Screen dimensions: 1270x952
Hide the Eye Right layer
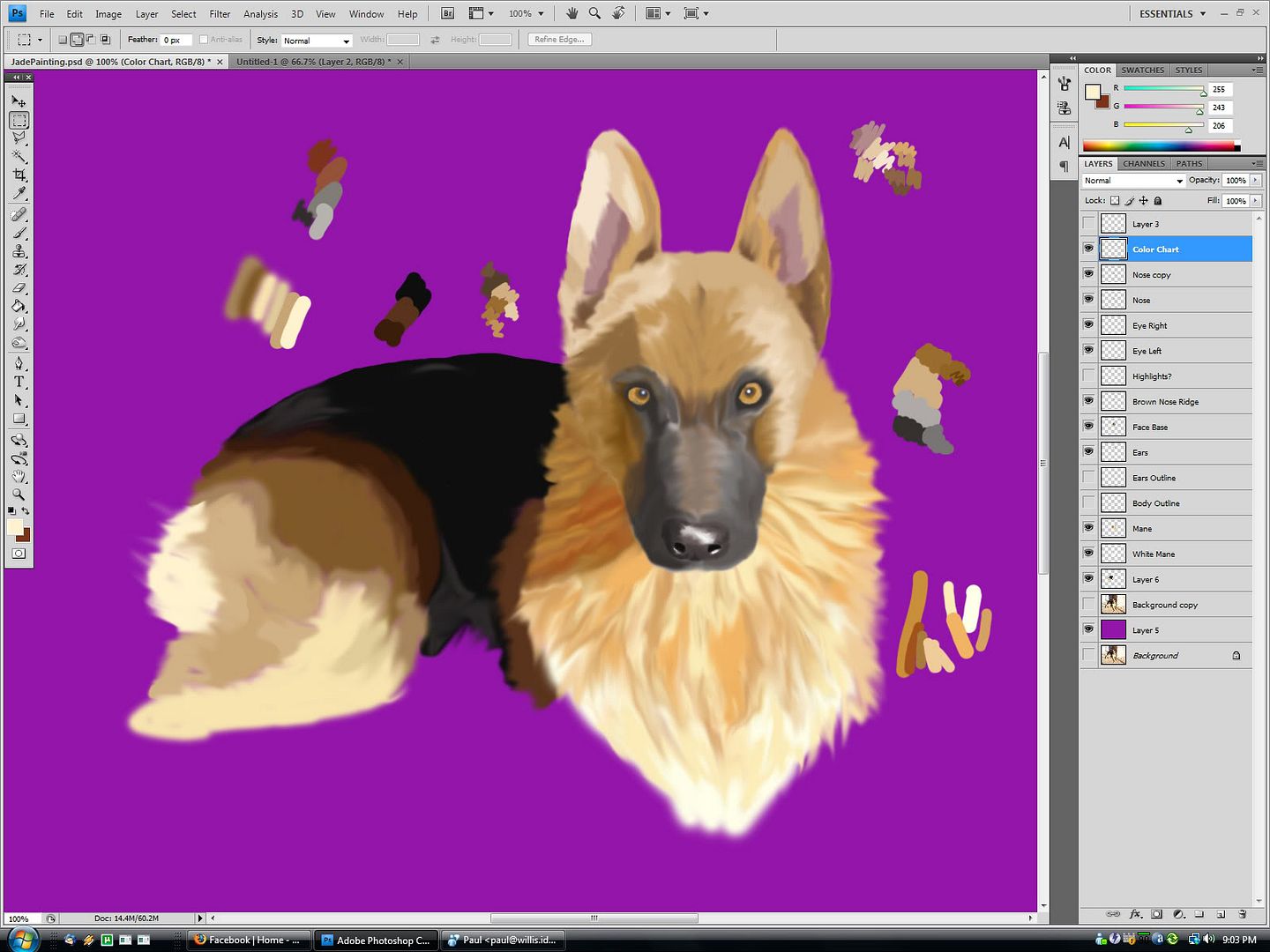point(1088,324)
